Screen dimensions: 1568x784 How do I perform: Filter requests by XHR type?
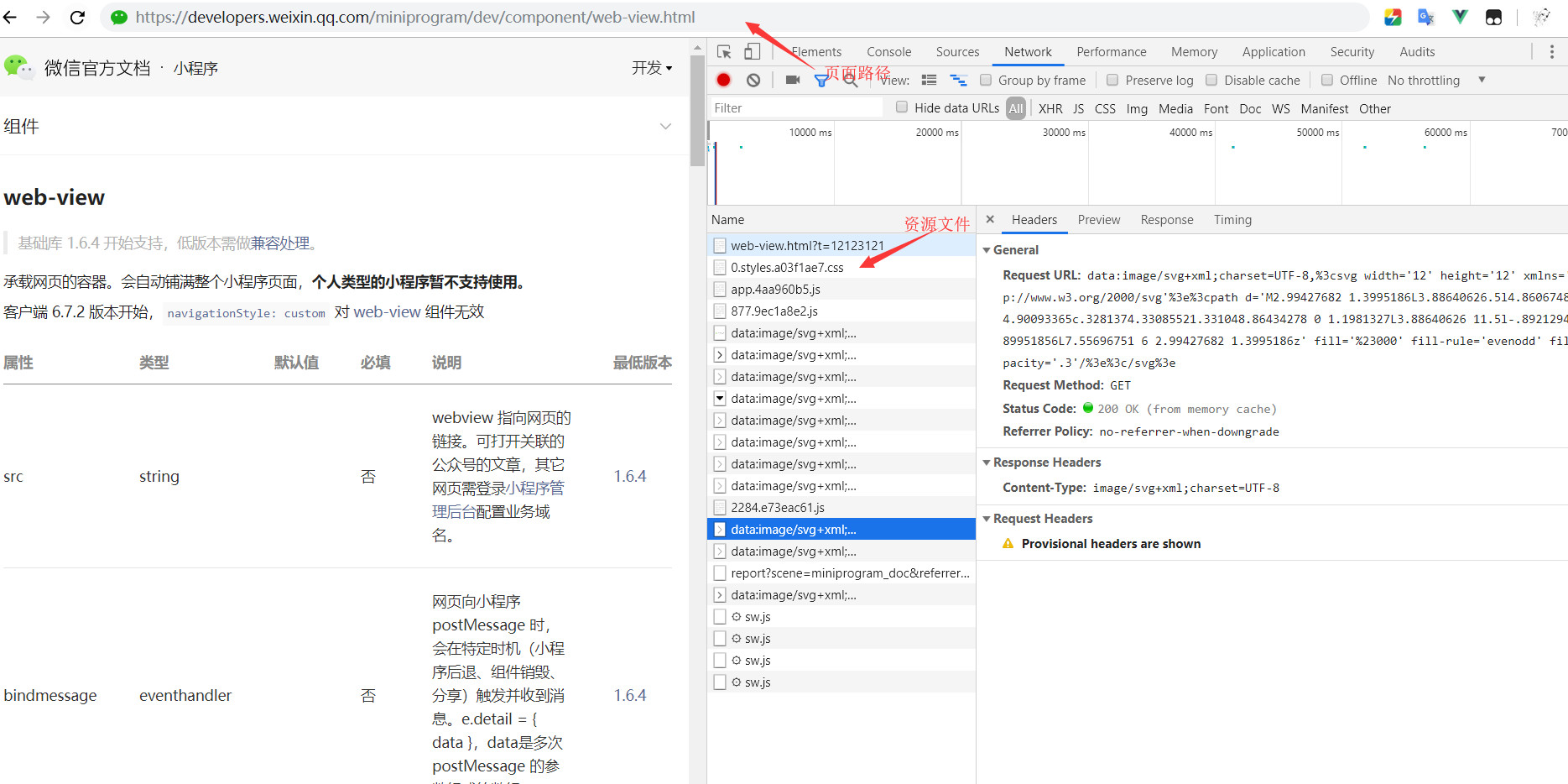click(x=1050, y=108)
